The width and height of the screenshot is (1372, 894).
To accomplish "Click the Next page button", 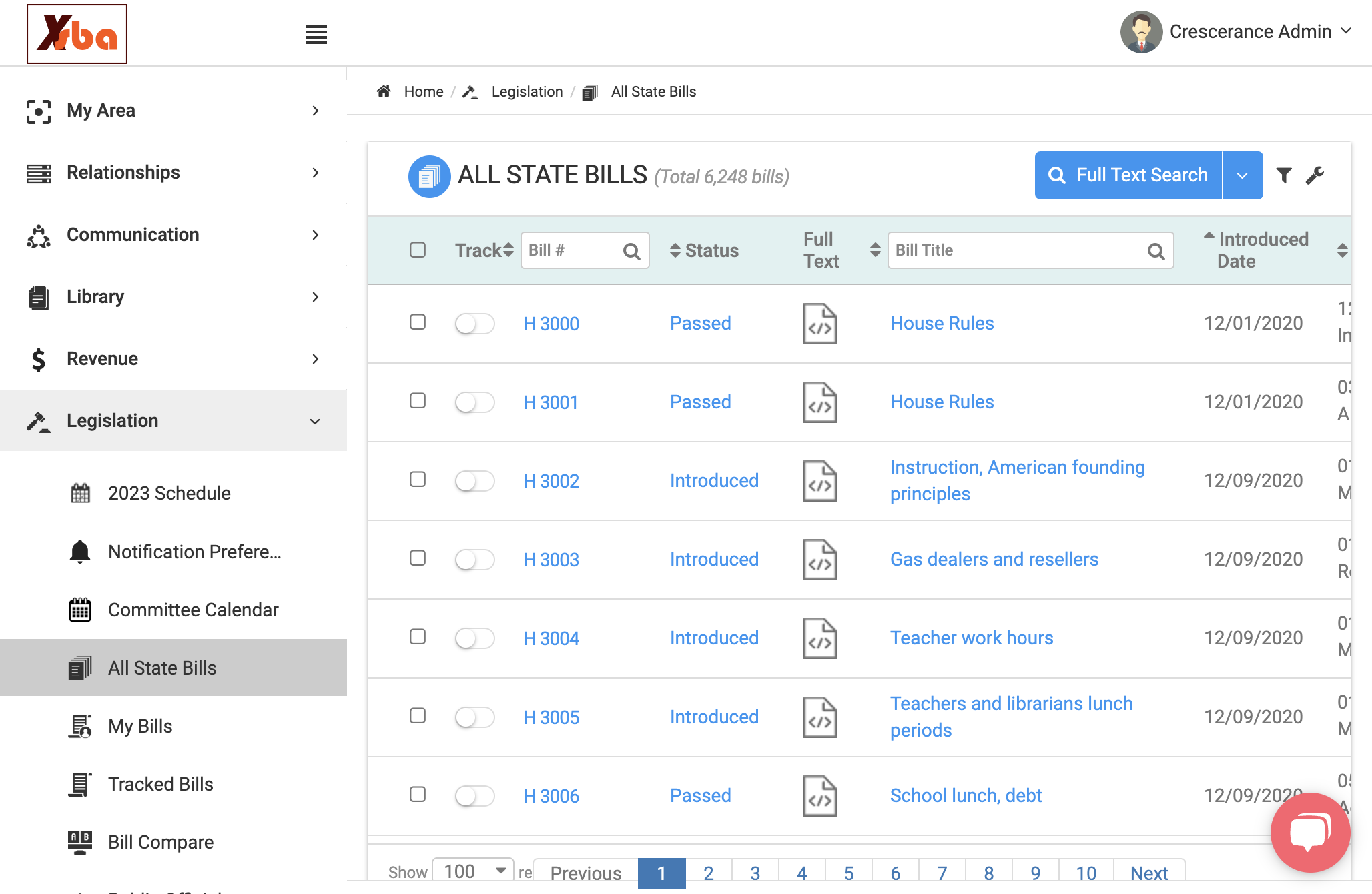I will (x=1149, y=873).
